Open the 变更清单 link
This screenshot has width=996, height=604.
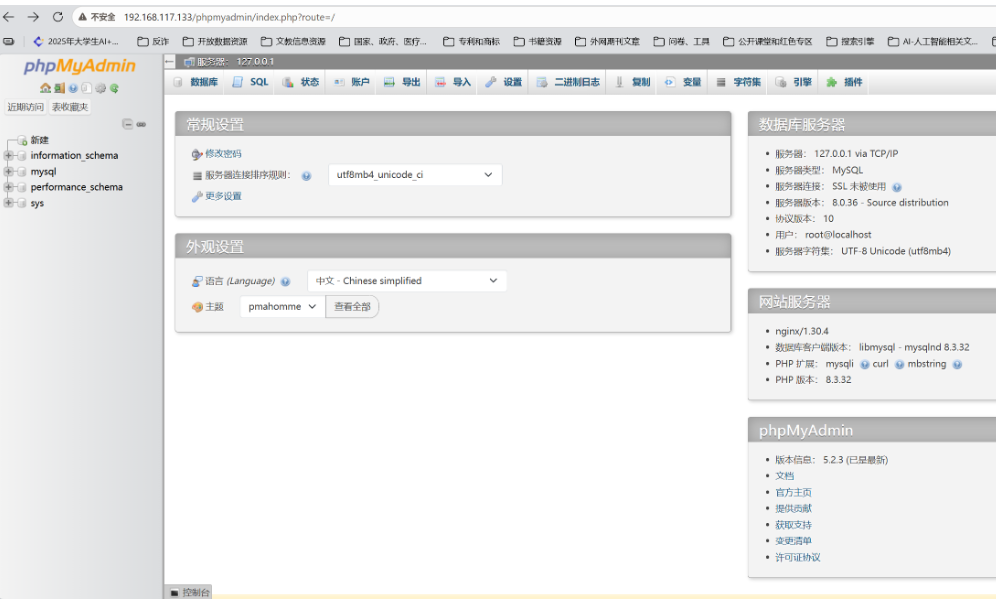793,540
